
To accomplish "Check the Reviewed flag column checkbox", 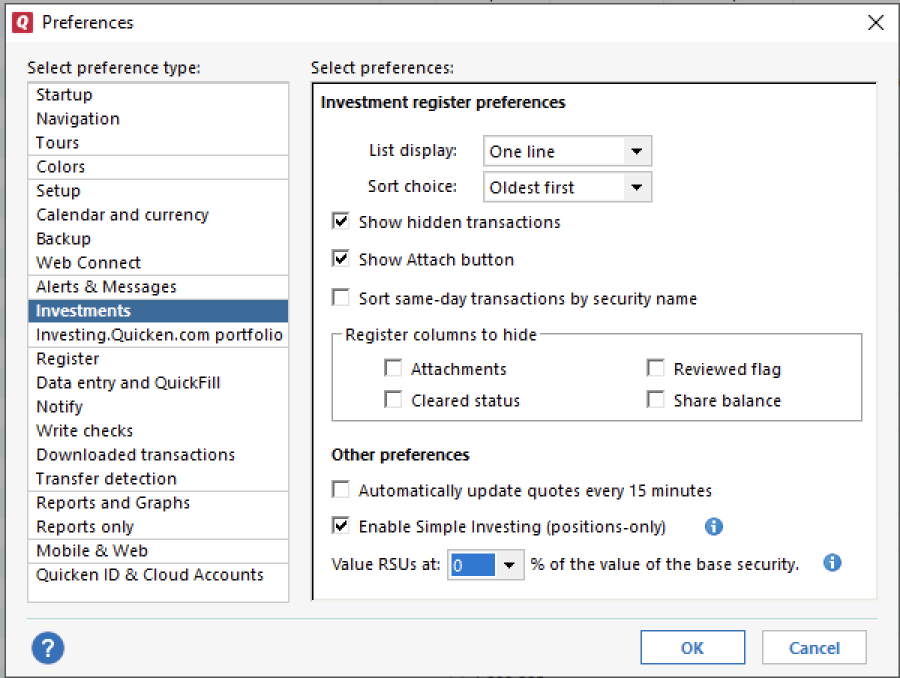I will coord(656,369).
